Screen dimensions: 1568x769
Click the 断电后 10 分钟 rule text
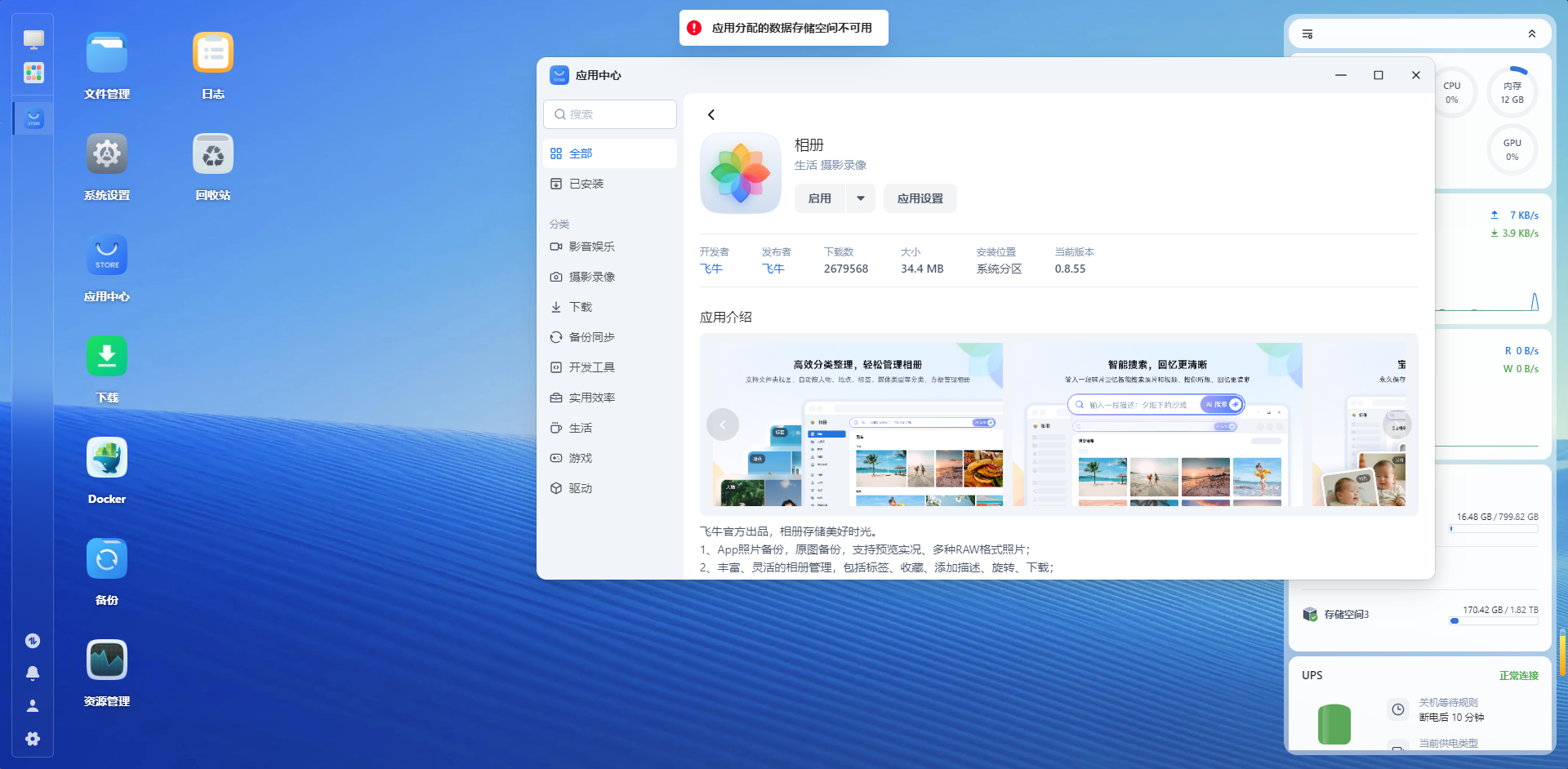click(x=1451, y=718)
